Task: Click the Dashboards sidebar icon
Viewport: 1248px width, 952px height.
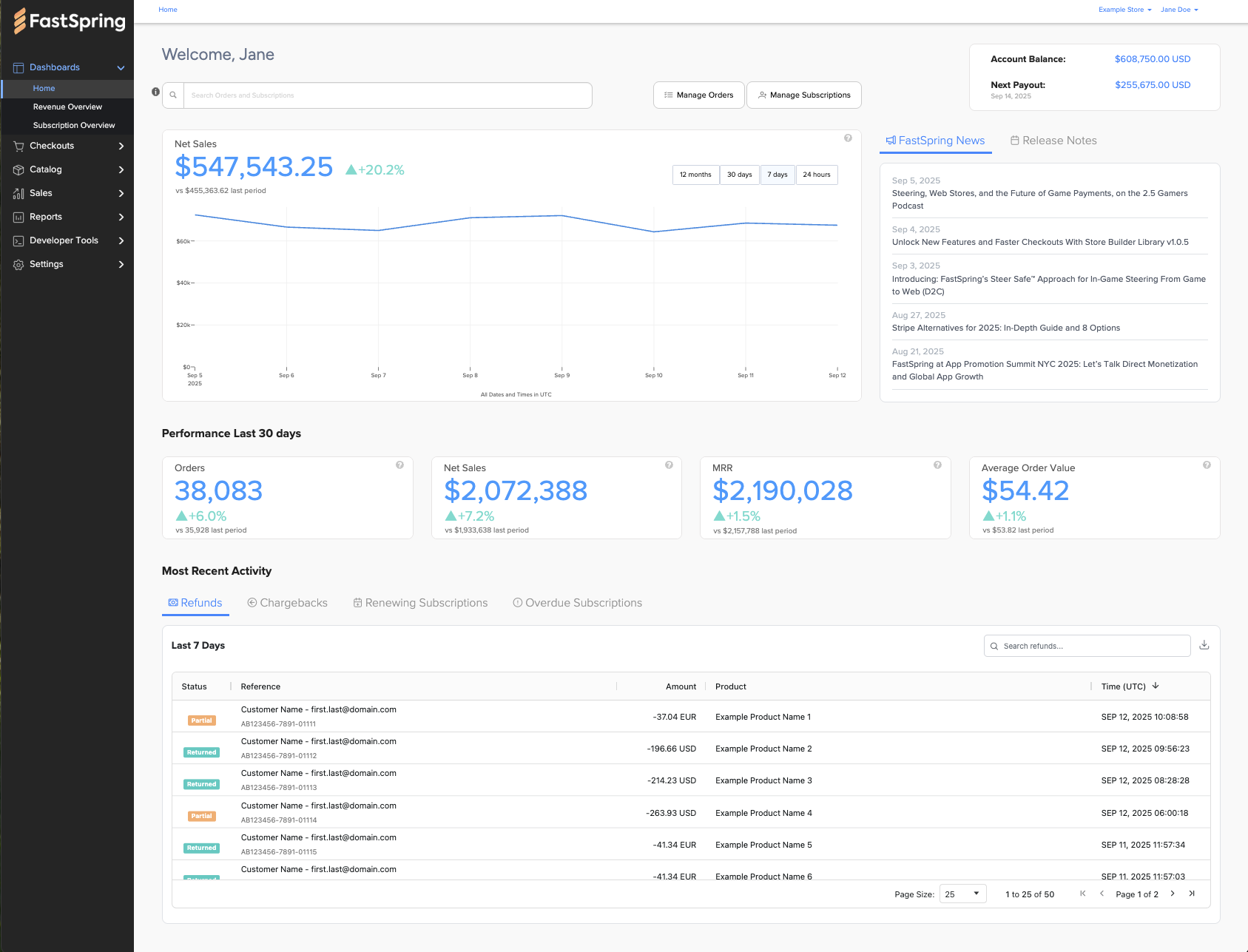Action: click(18, 67)
